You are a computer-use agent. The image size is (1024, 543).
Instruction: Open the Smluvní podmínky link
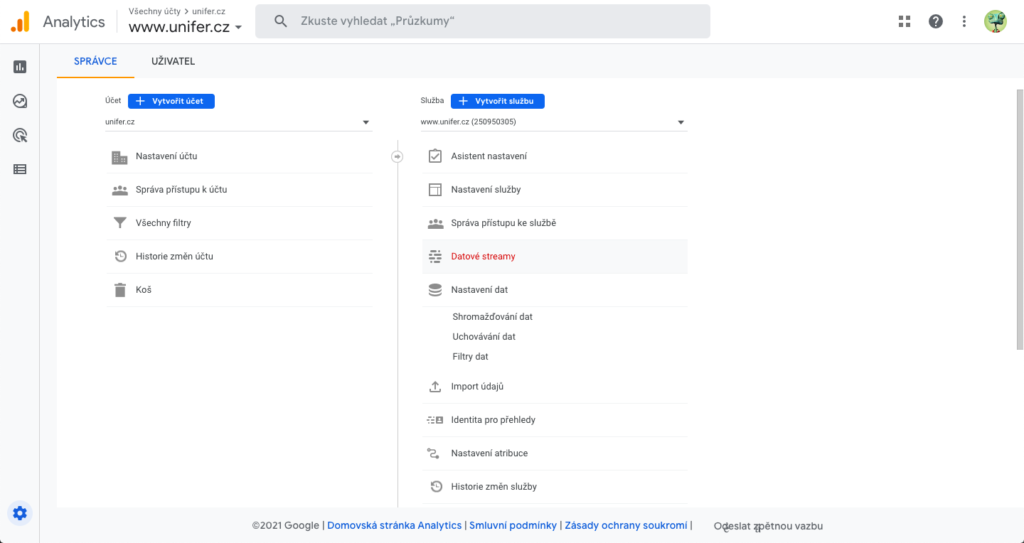coord(513,525)
